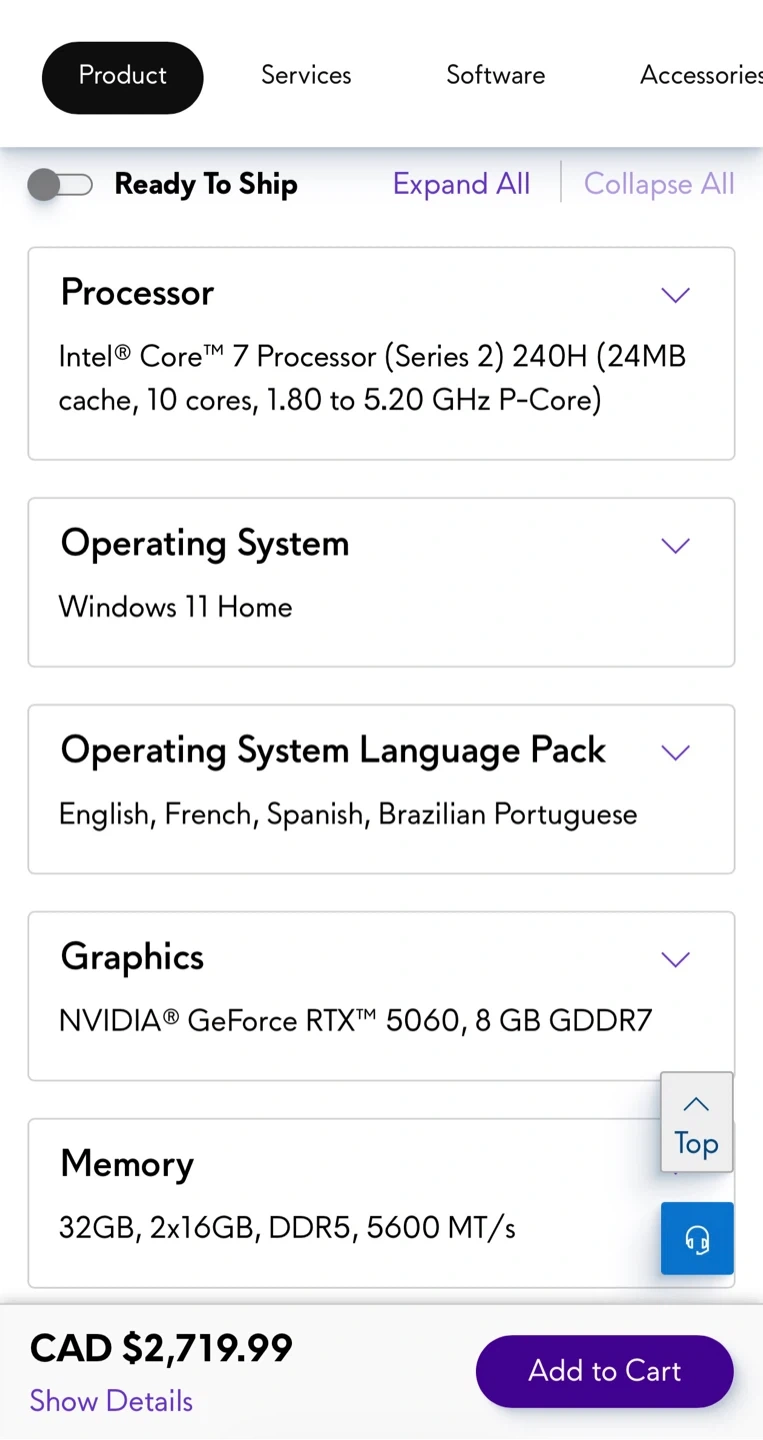Switch to the Services tab
This screenshot has height=1440, width=763.
click(x=306, y=76)
